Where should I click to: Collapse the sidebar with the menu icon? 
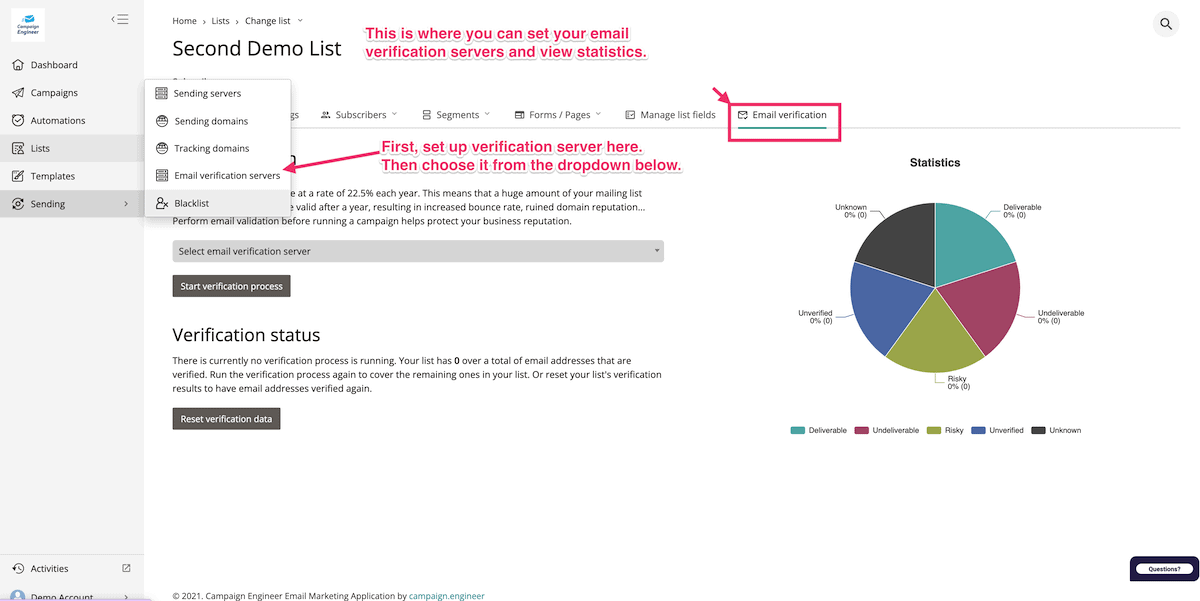pyautogui.click(x=120, y=19)
